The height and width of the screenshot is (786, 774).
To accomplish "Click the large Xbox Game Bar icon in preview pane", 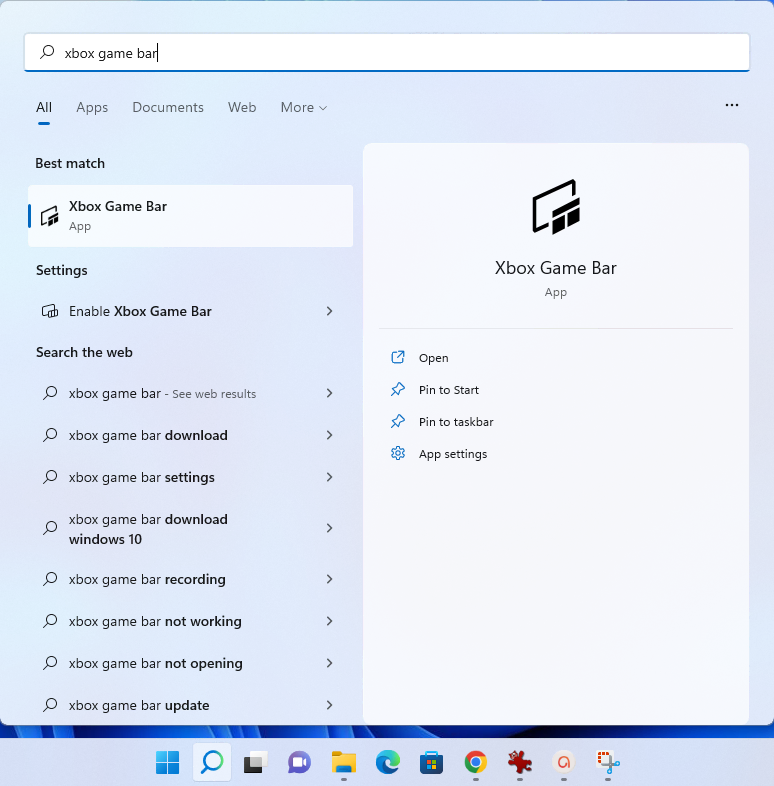I will pos(556,207).
